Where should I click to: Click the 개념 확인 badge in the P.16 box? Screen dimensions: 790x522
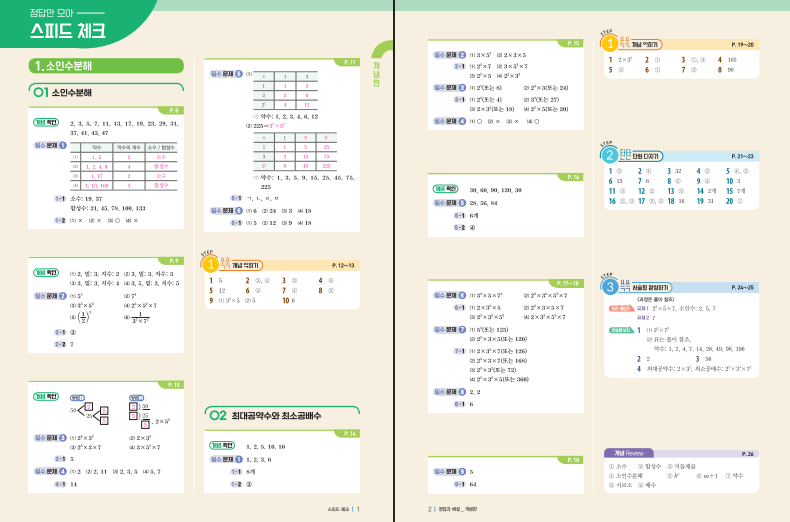445,188
